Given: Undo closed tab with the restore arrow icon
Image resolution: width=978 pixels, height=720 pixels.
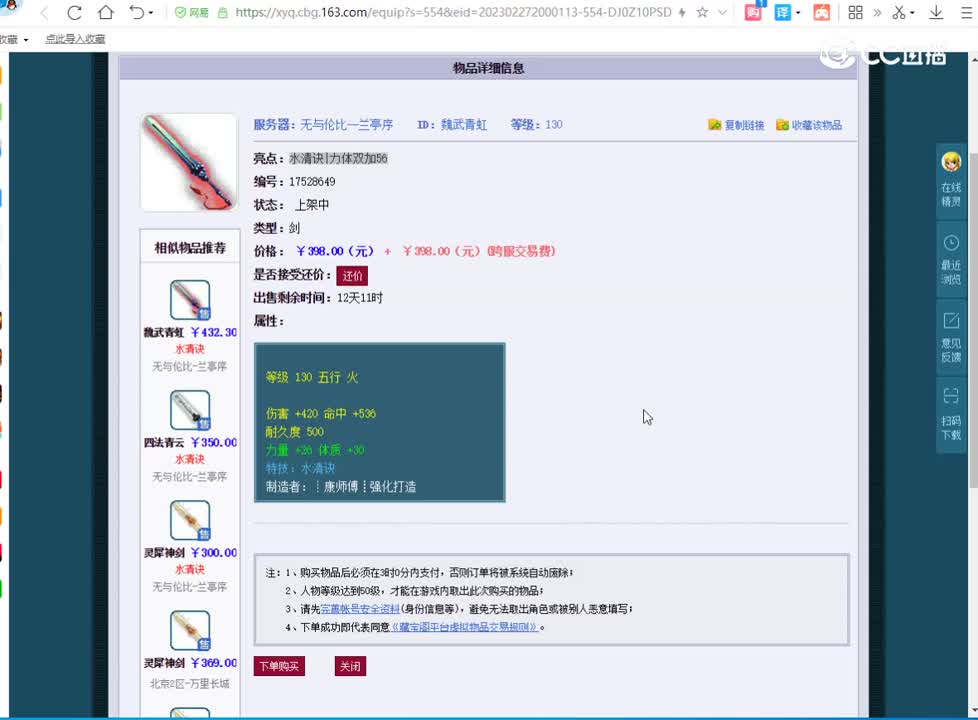Looking at the screenshot, I should coord(136,12).
